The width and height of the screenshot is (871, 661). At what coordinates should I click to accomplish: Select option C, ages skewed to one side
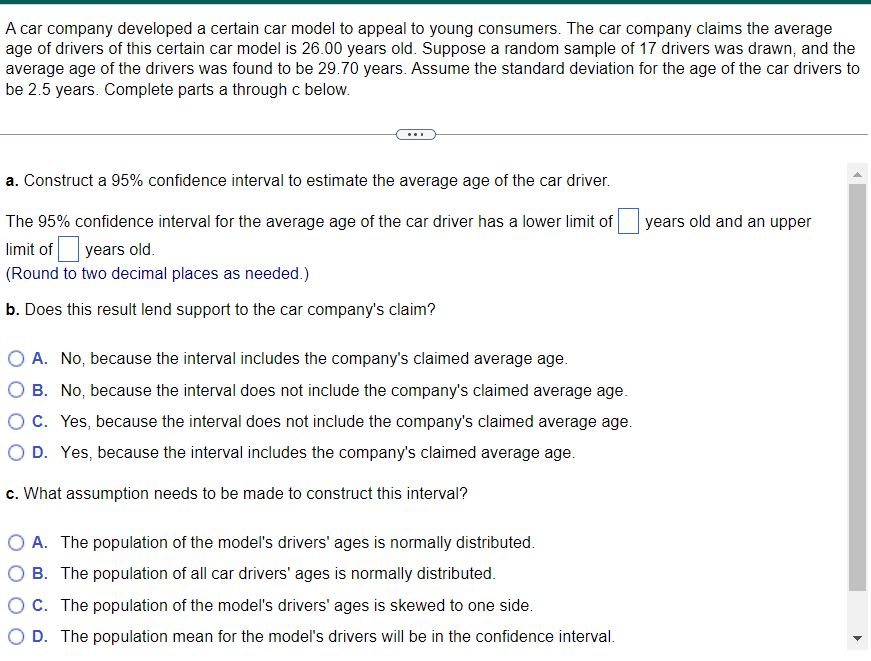click(x=16, y=605)
